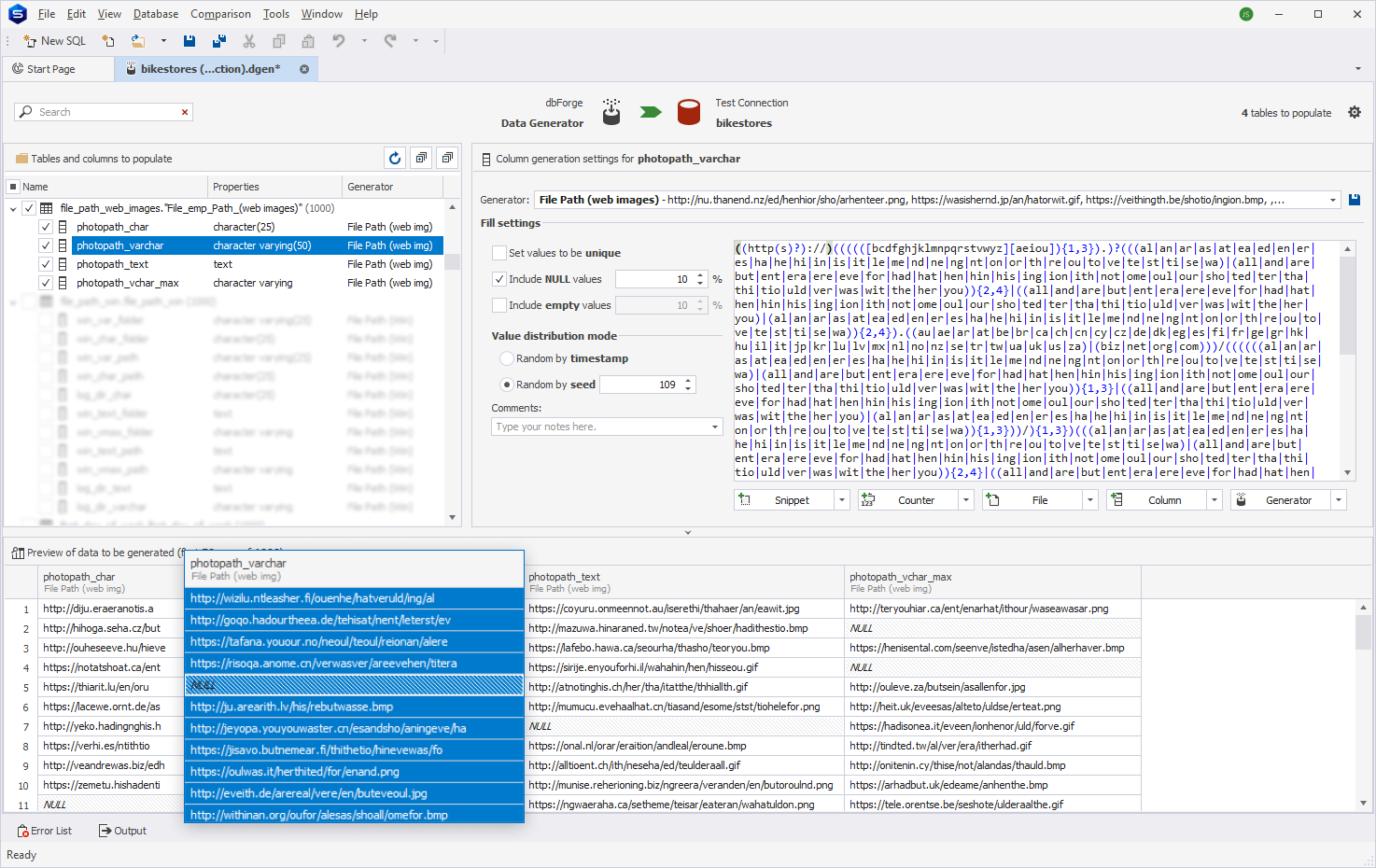The height and width of the screenshot is (868, 1376).
Task: Save generator settings with the disk icon
Action: coord(1355,200)
